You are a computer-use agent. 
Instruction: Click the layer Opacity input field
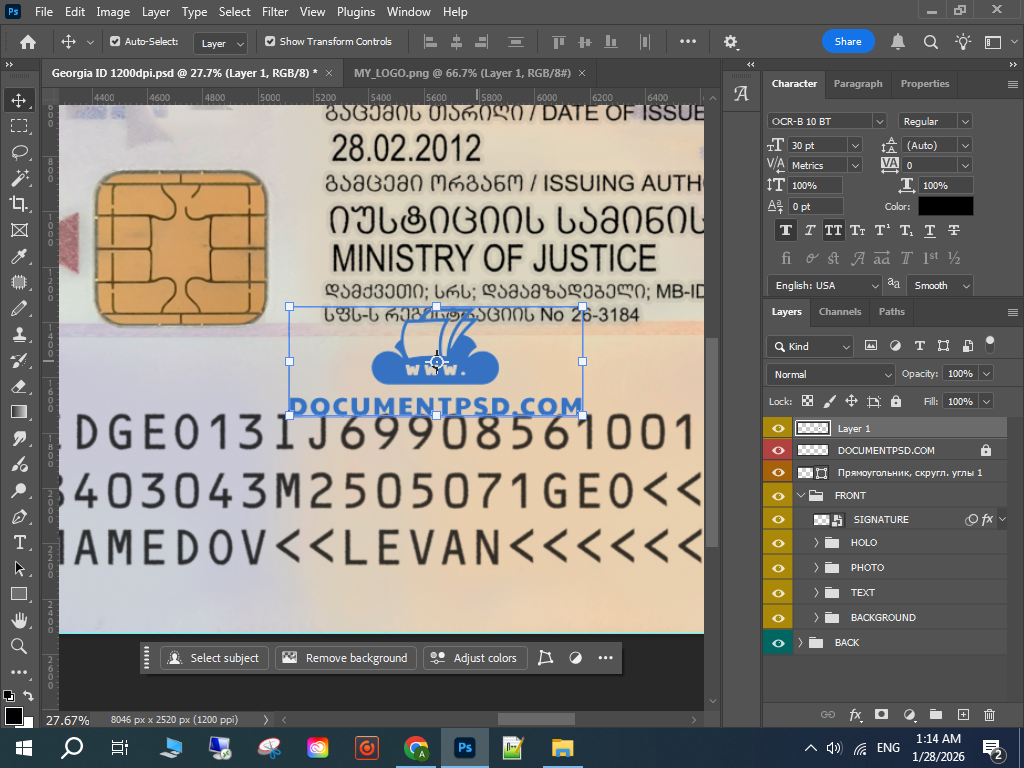point(959,374)
